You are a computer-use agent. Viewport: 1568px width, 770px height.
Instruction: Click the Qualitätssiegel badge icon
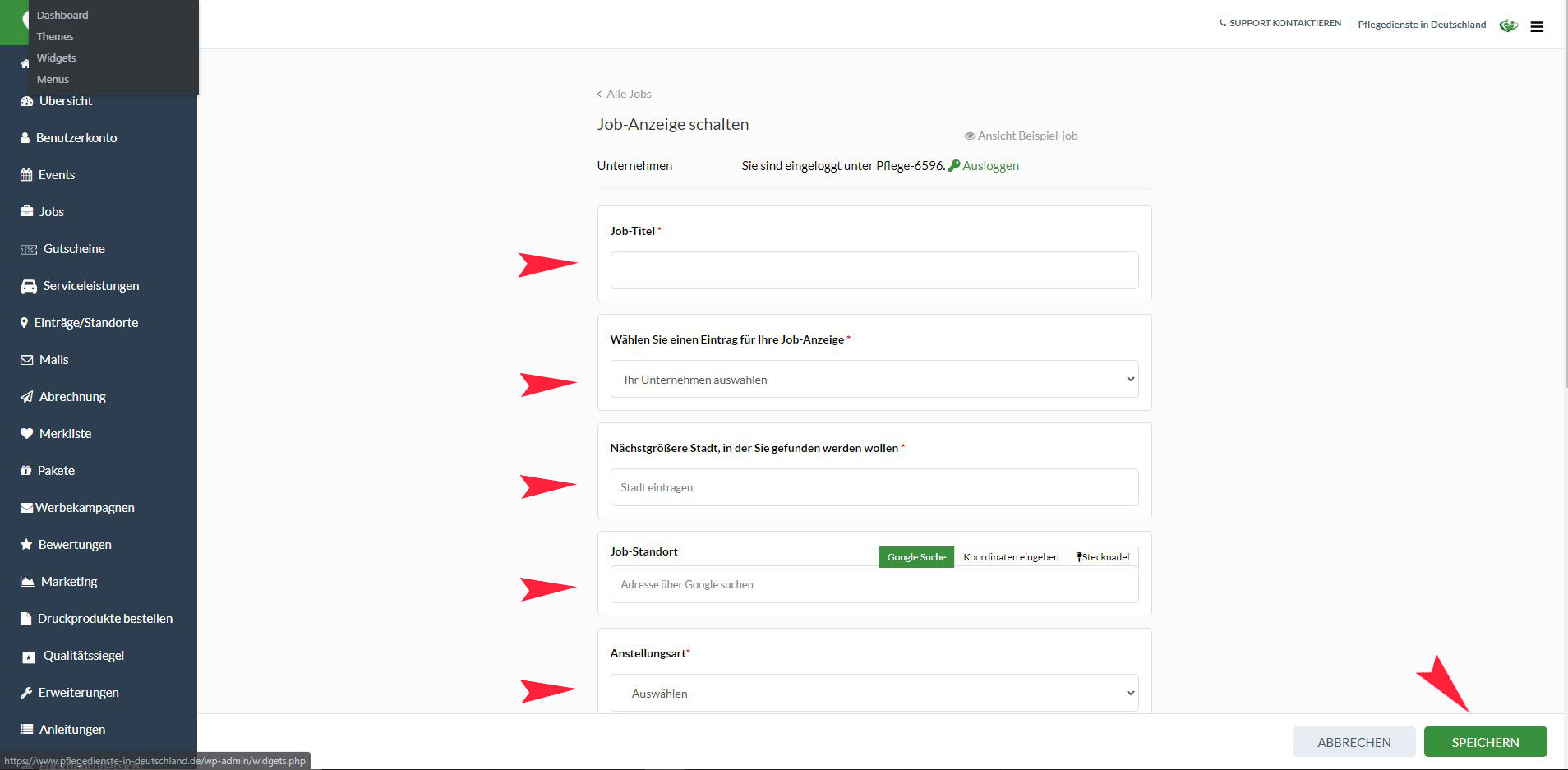pos(29,657)
